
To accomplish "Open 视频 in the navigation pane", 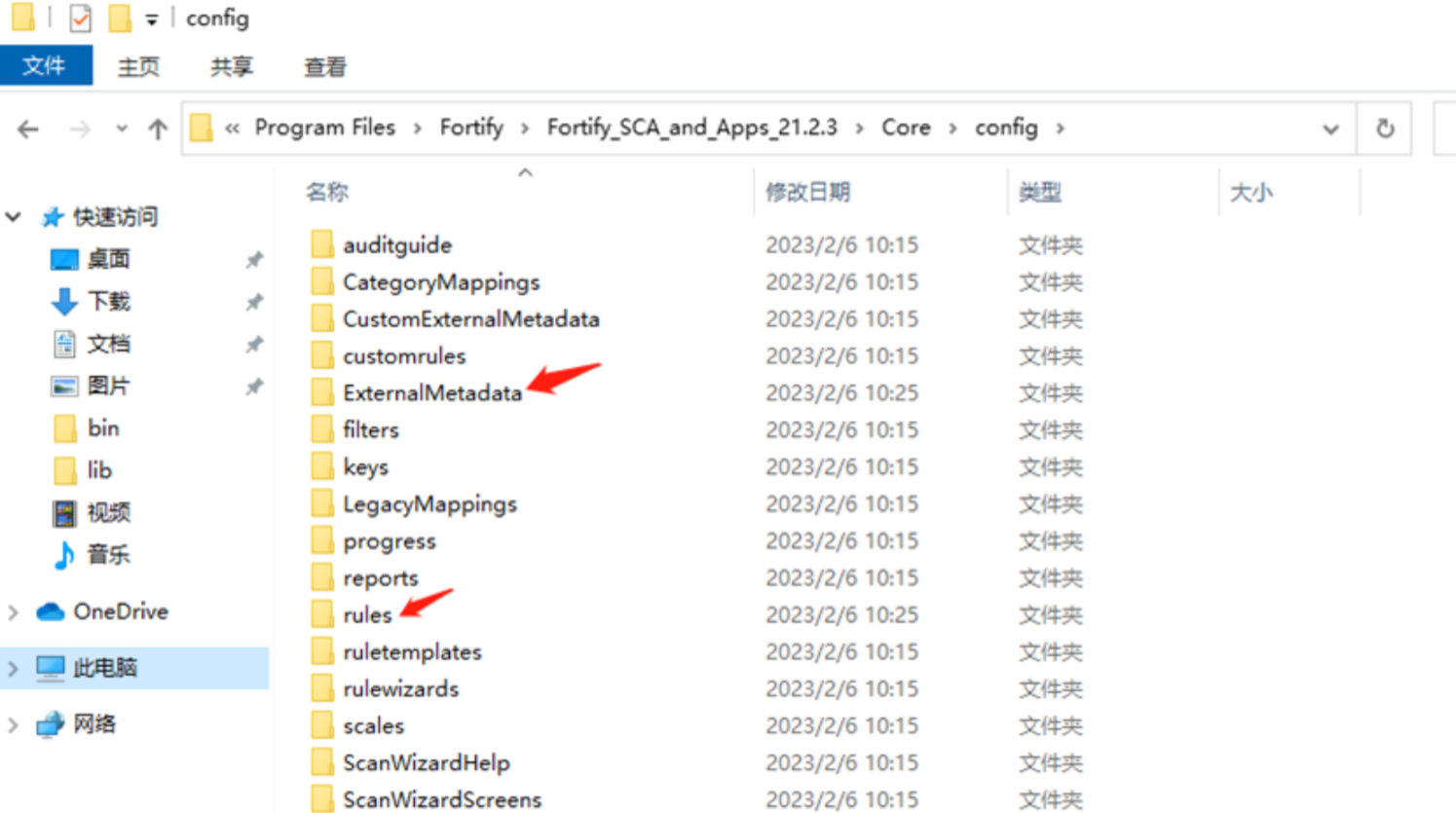I will click(108, 512).
